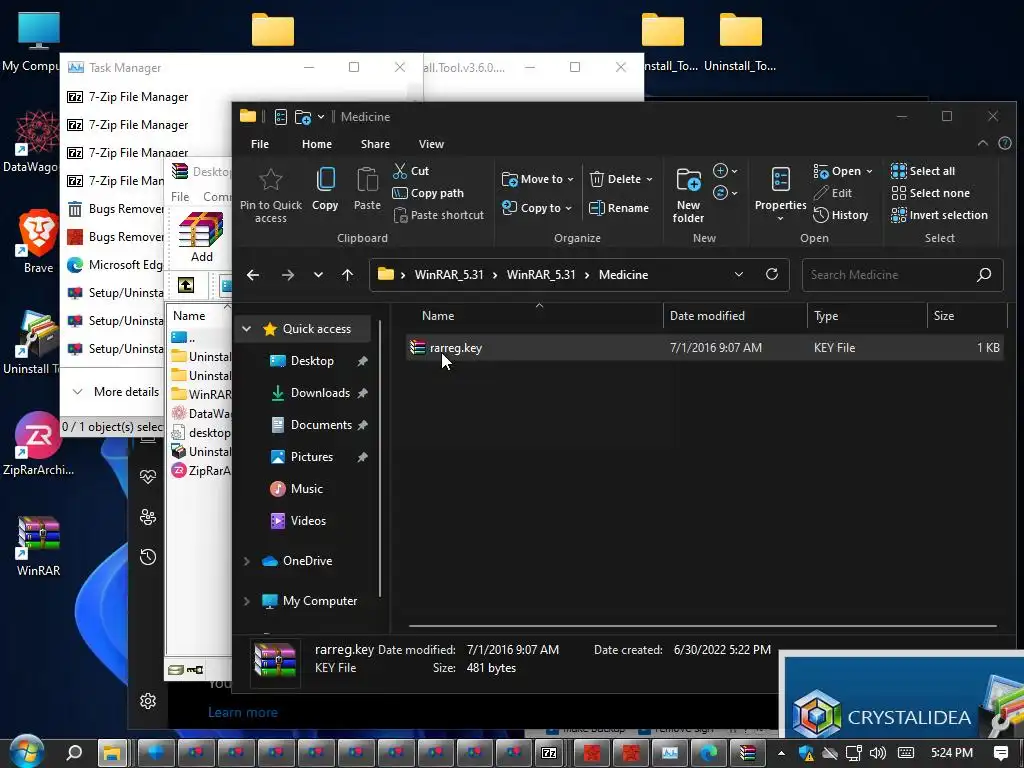The image size is (1024, 768).
Task: Delete the selected item
Action: coord(615,179)
